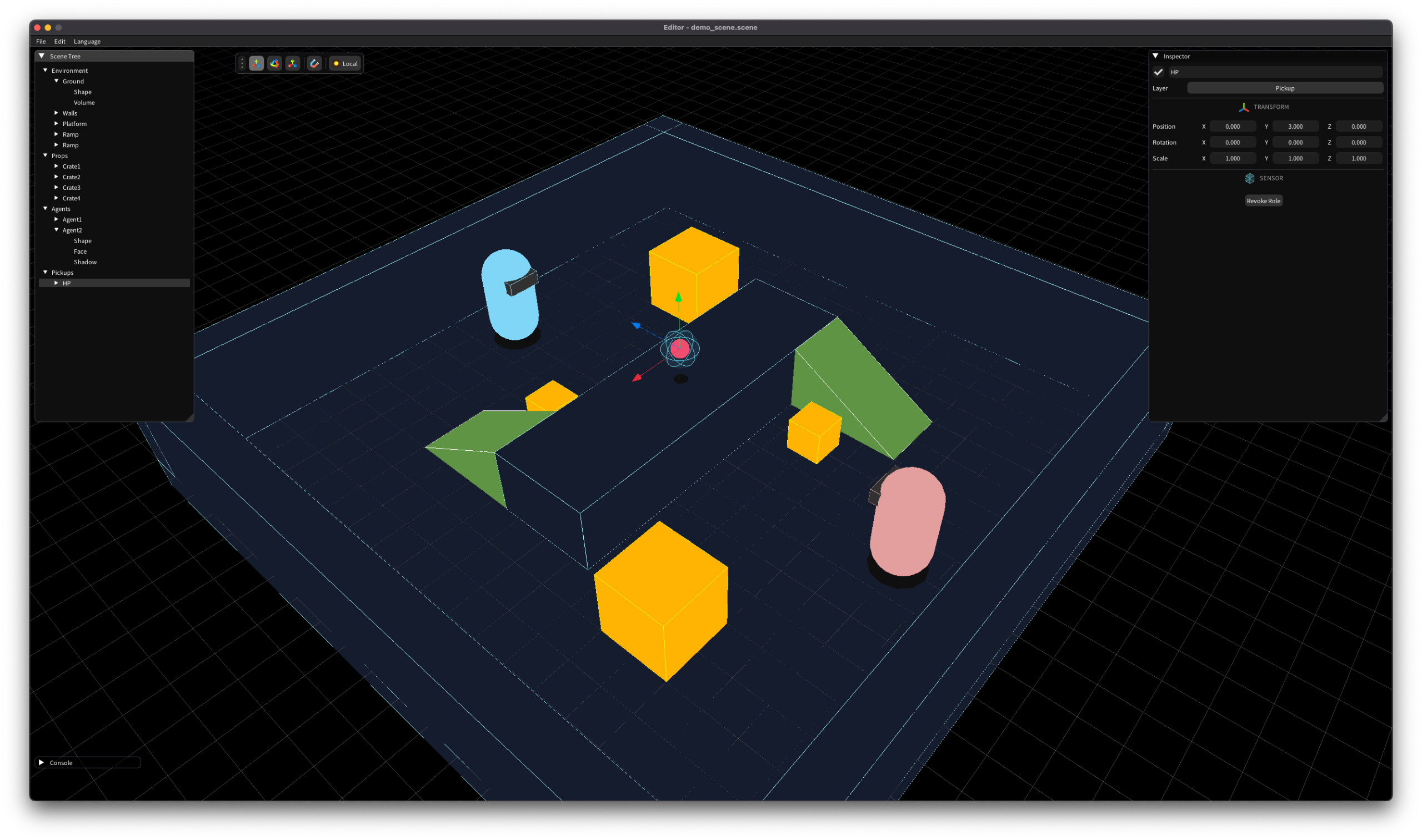
Task: Click the three-dot toolbar drag handle
Action: click(242, 63)
